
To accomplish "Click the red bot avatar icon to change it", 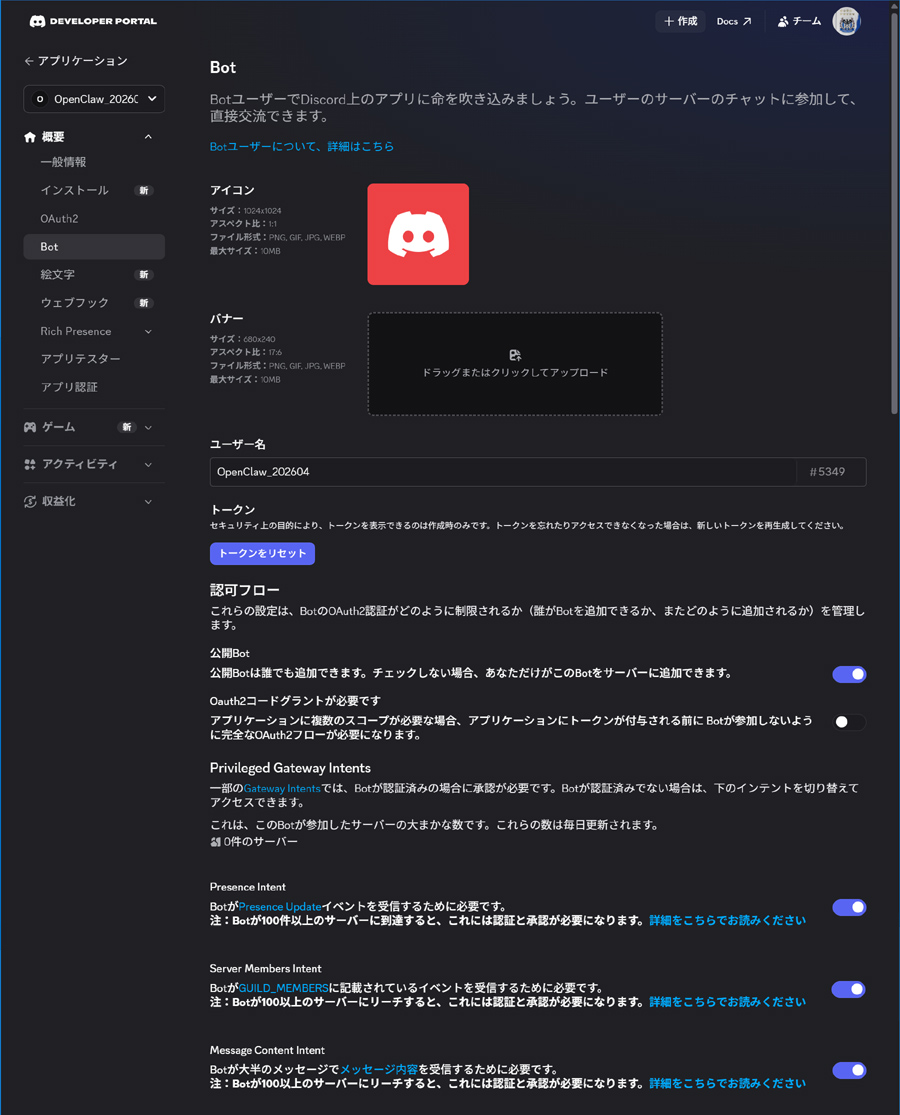I will [418, 233].
